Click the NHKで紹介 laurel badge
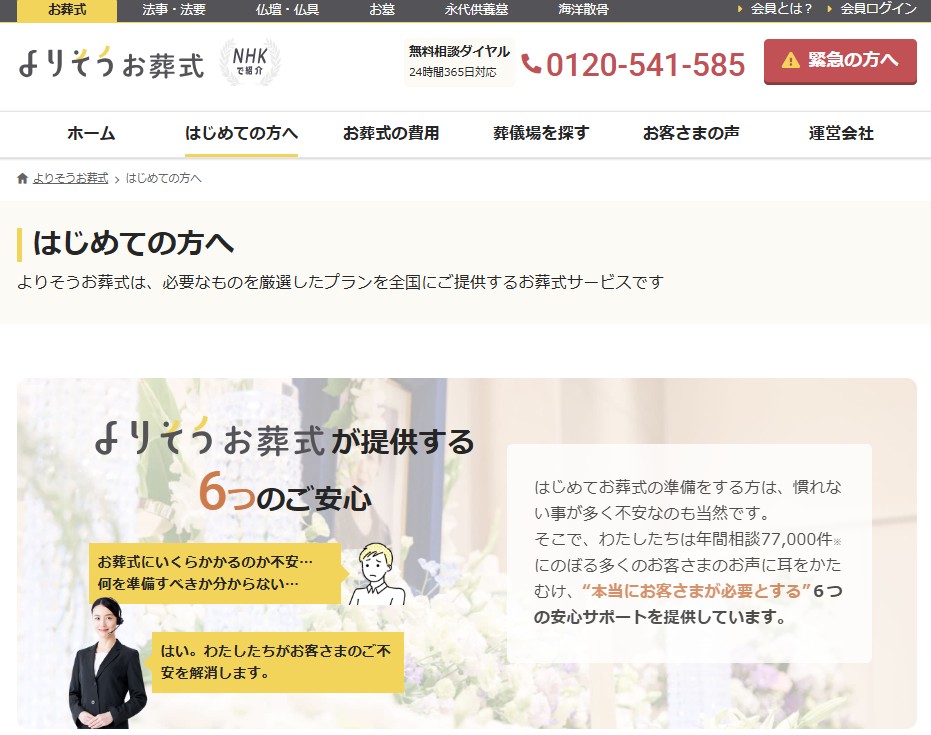The image size is (931, 735). pyautogui.click(x=251, y=62)
